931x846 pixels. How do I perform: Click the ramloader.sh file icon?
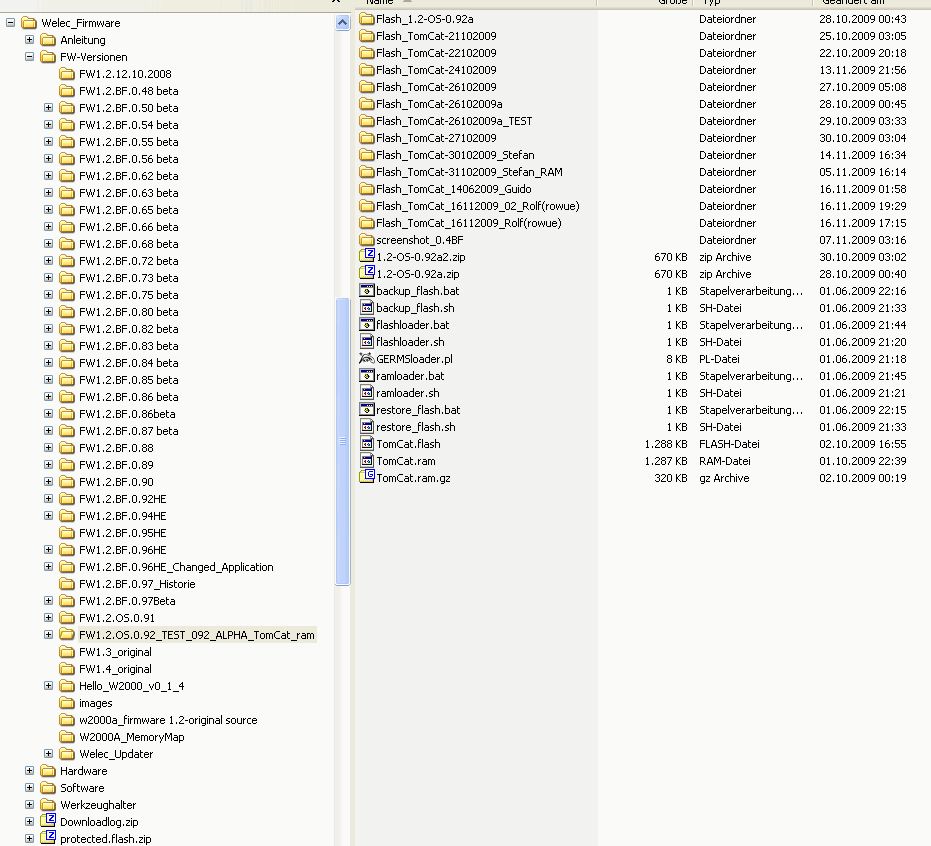click(x=367, y=393)
